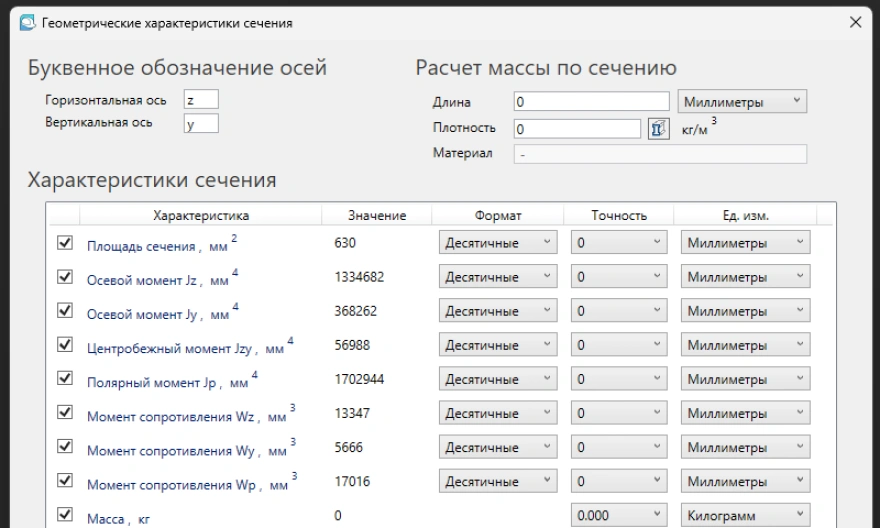Open the length units dropdown next to Длина
880x528 pixels.
pyautogui.click(x=742, y=101)
